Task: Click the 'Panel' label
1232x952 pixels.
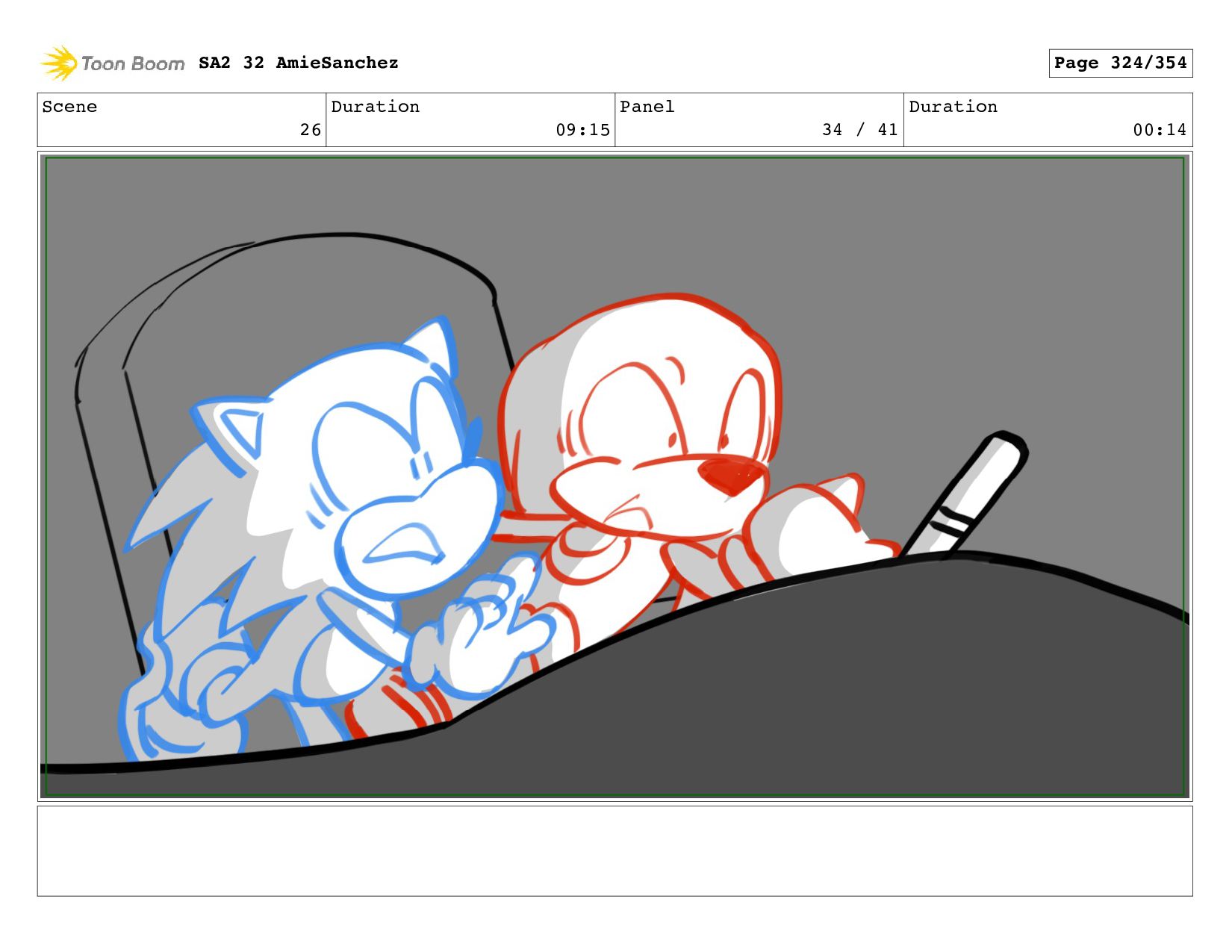Action: (x=647, y=107)
